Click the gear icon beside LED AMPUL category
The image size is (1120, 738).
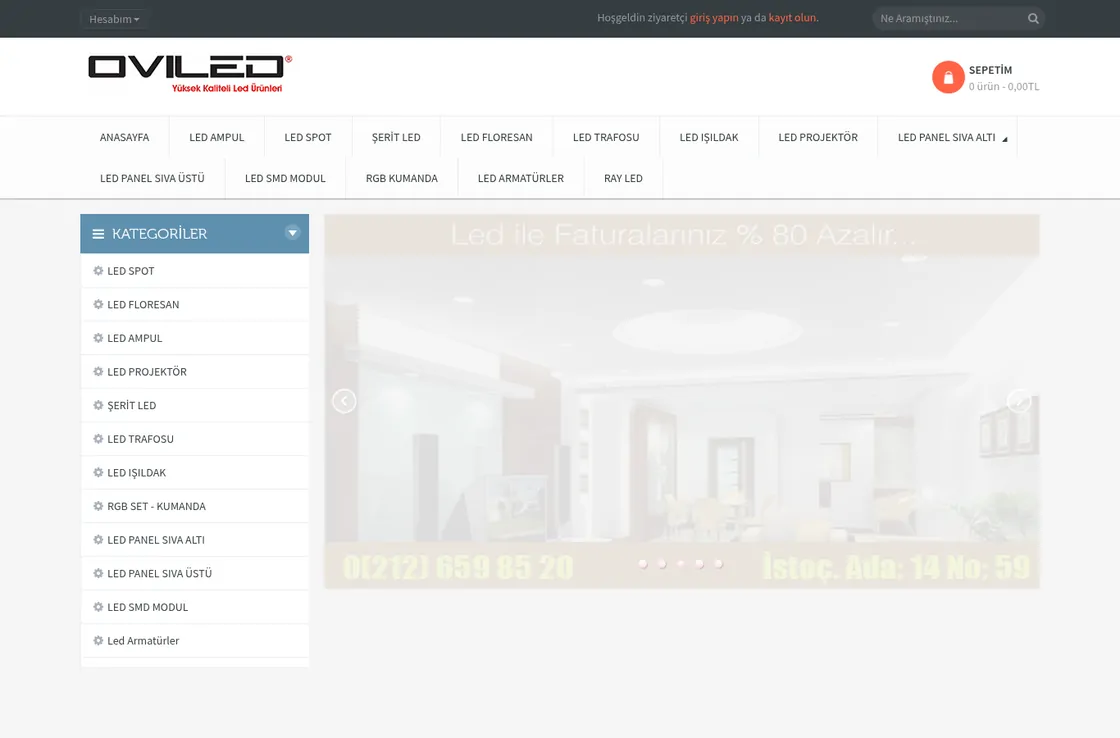[99, 338]
